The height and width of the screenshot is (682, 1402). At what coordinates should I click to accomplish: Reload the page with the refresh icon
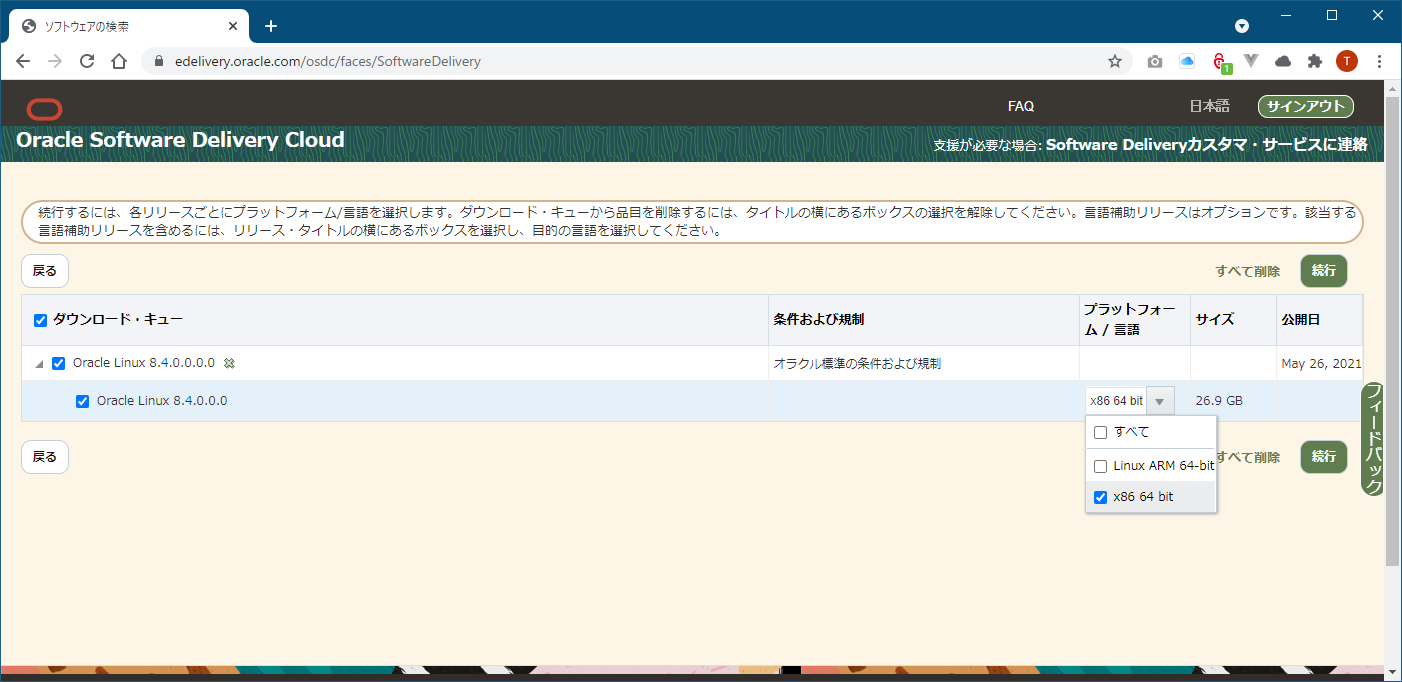[86, 61]
